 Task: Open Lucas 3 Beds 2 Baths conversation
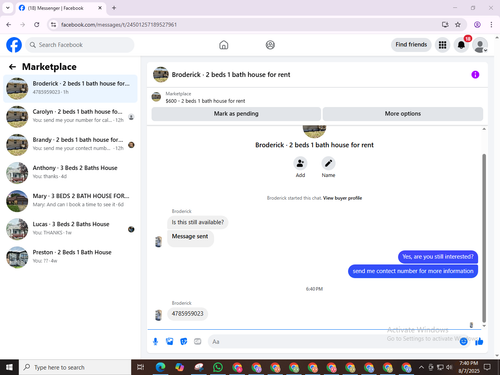click(x=70, y=229)
